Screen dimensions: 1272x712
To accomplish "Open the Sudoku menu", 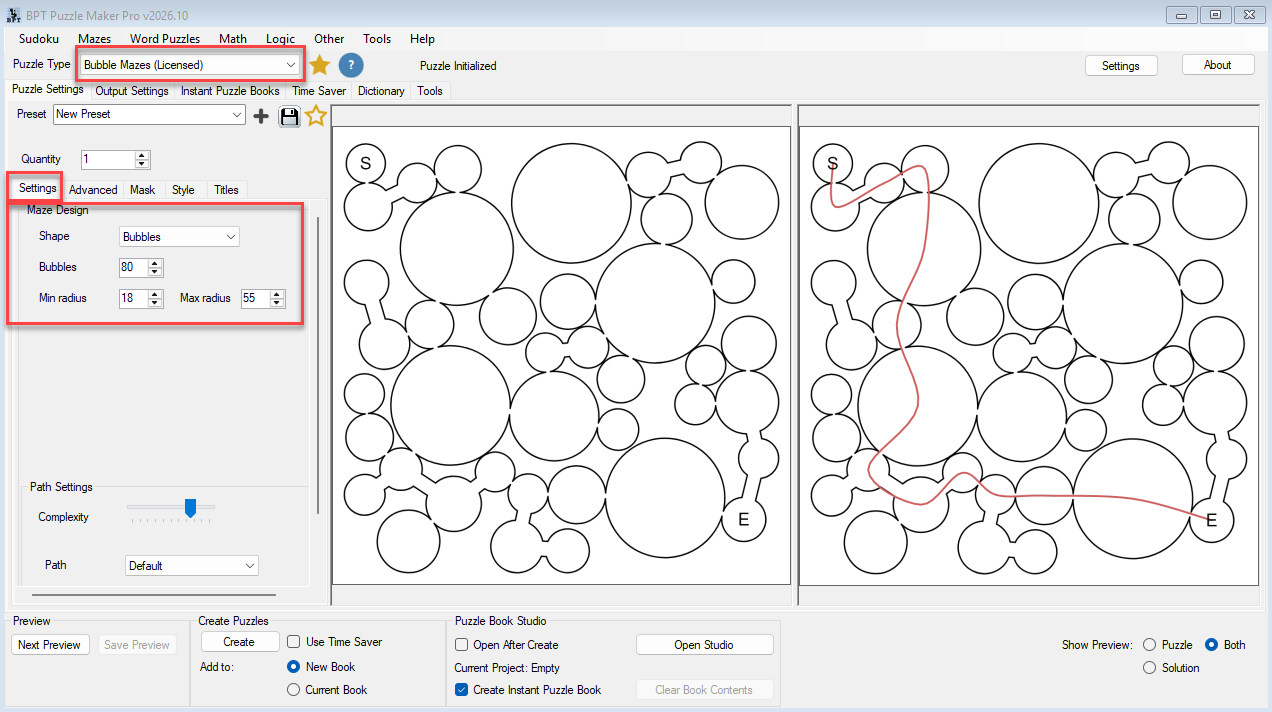I will pyautogui.click(x=39, y=39).
